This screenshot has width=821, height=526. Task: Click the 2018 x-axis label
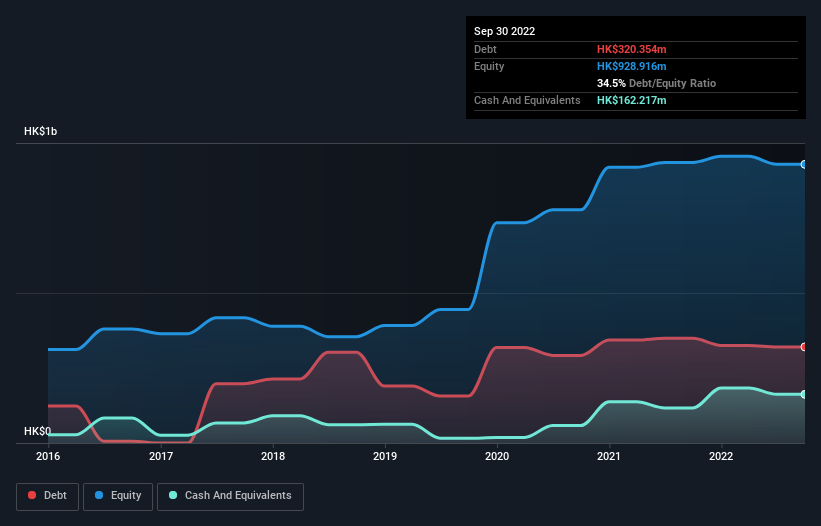[x=273, y=456]
